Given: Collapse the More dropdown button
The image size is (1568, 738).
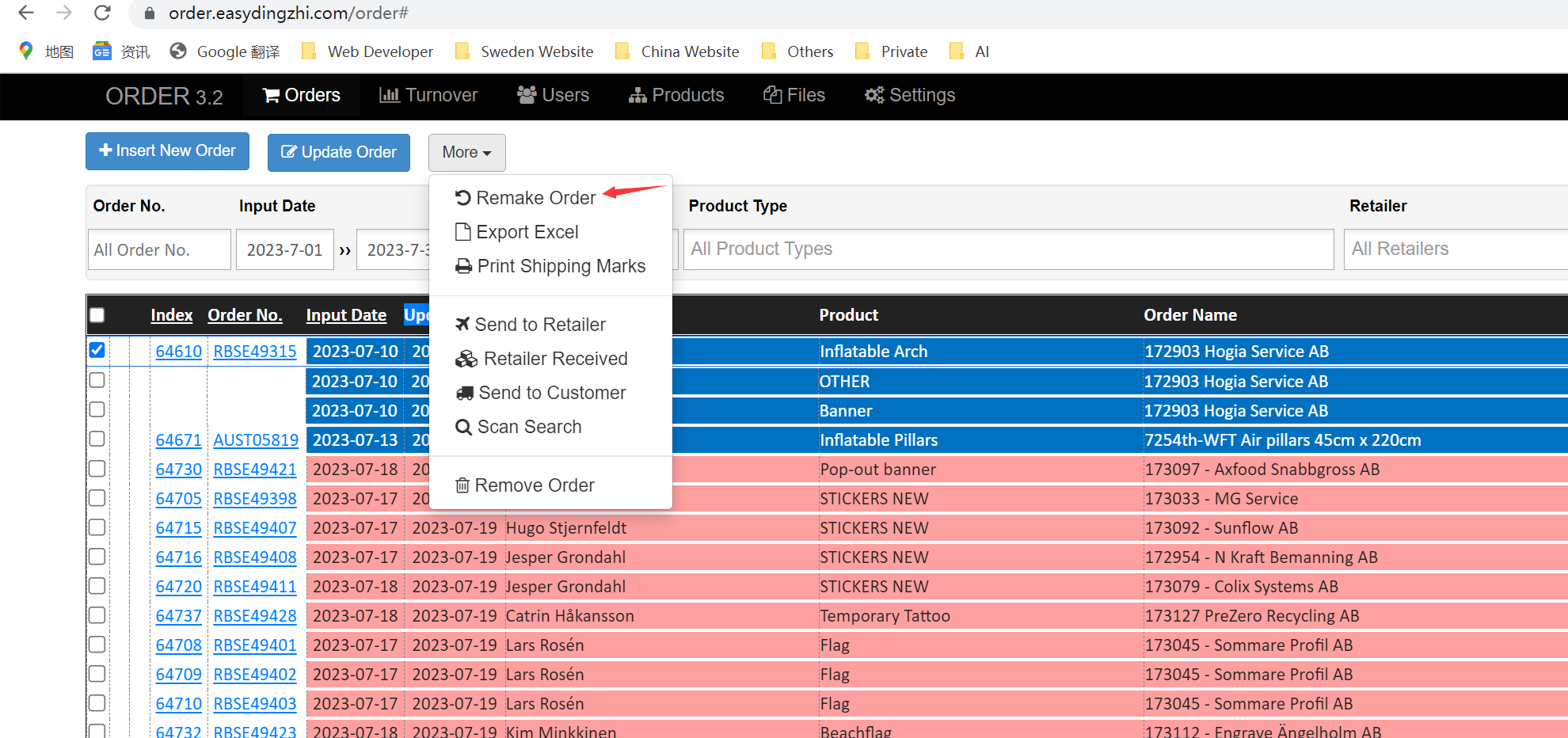Looking at the screenshot, I should (x=466, y=152).
